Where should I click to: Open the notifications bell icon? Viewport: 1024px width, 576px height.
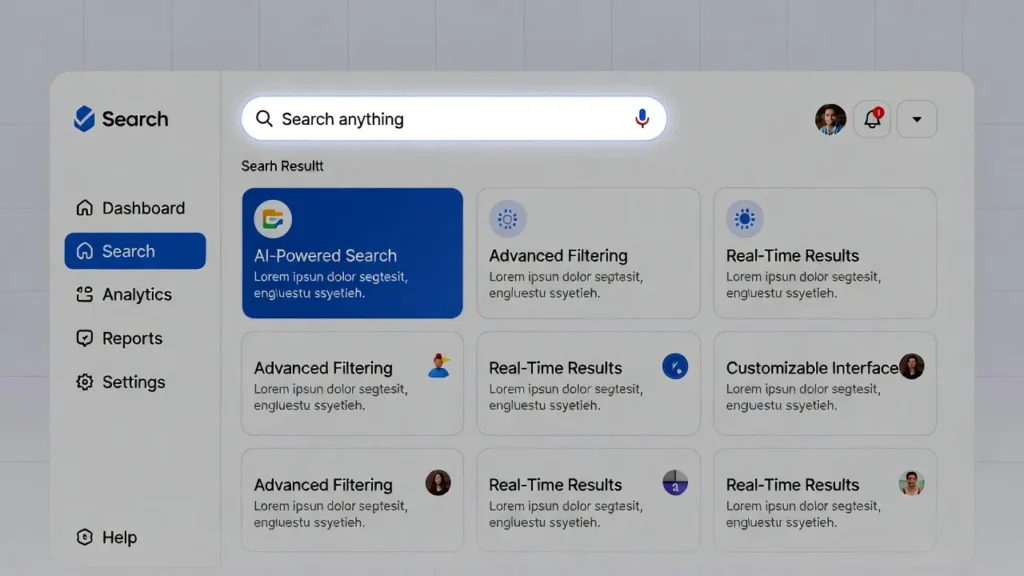point(873,120)
